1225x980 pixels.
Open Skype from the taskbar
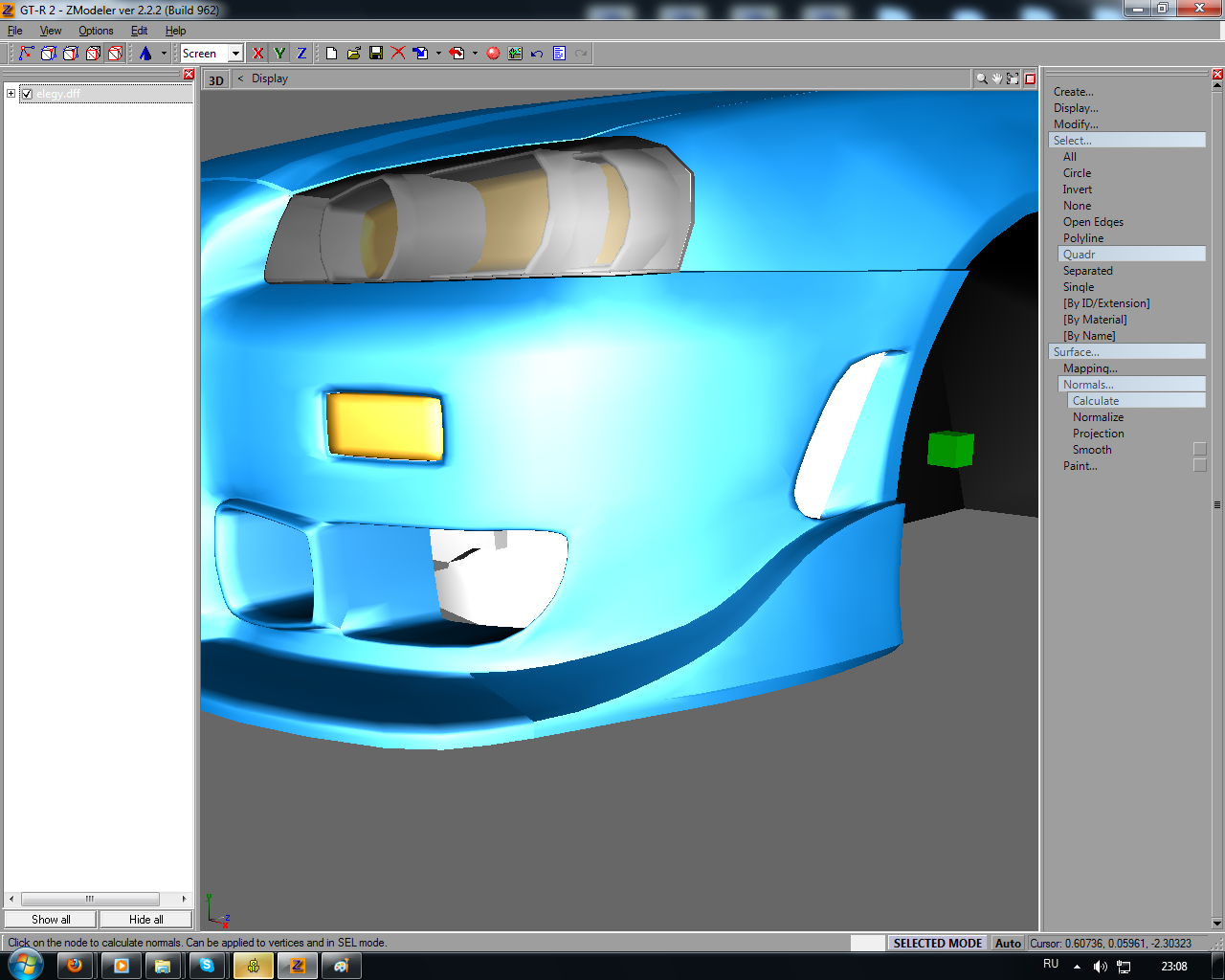(x=207, y=966)
